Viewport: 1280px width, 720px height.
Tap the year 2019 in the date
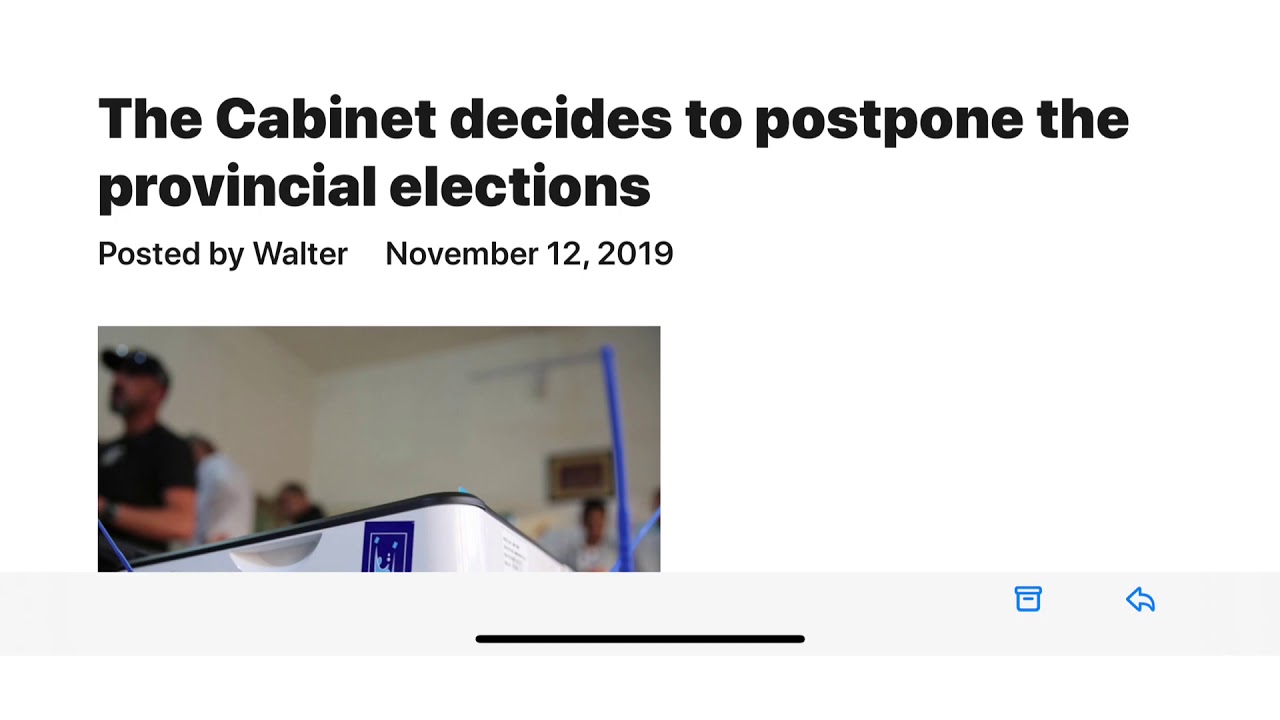pos(635,254)
